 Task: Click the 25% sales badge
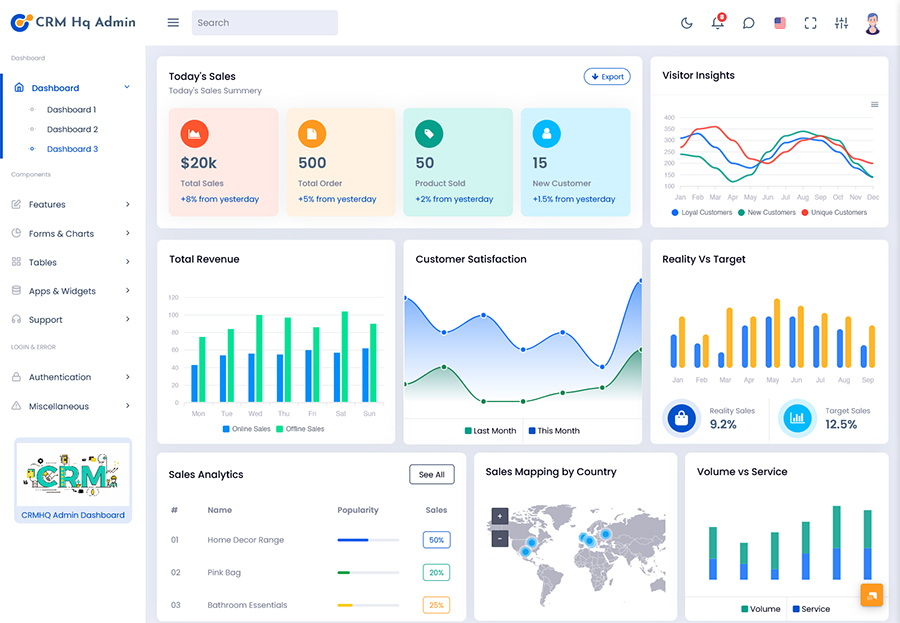[x=436, y=605]
